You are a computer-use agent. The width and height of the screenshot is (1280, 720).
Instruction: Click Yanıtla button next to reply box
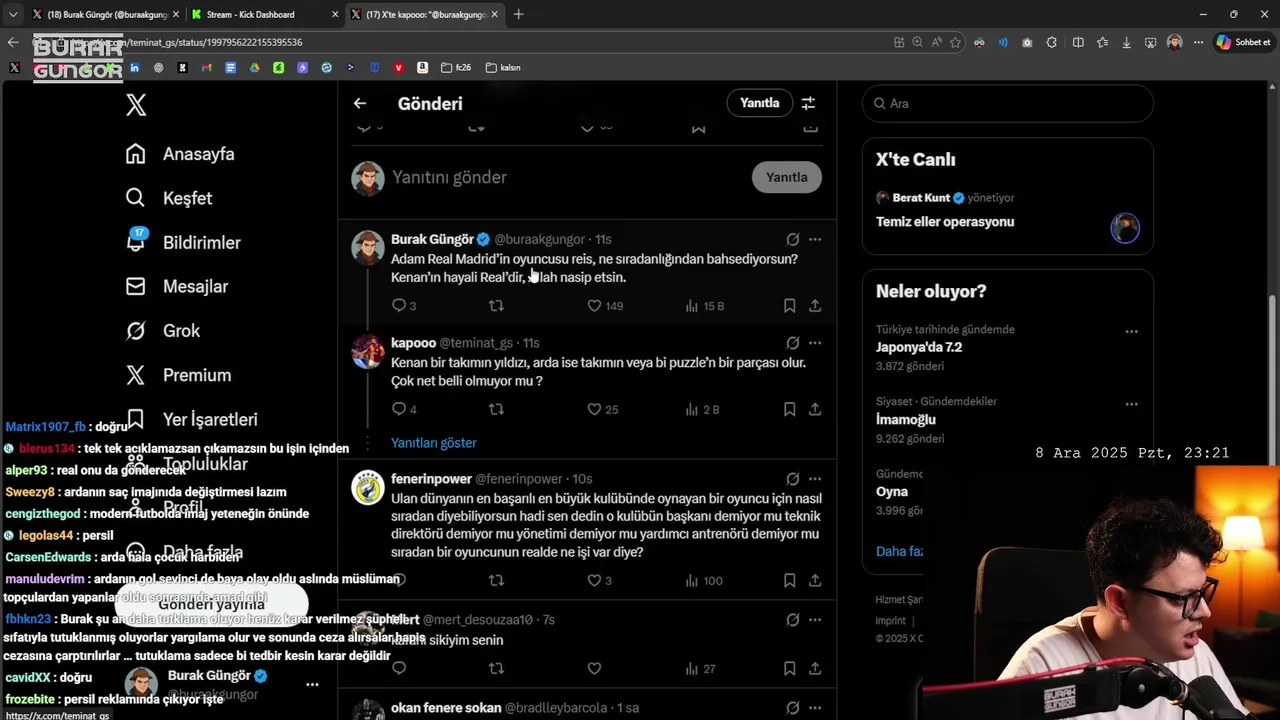(x=786, y=177)
